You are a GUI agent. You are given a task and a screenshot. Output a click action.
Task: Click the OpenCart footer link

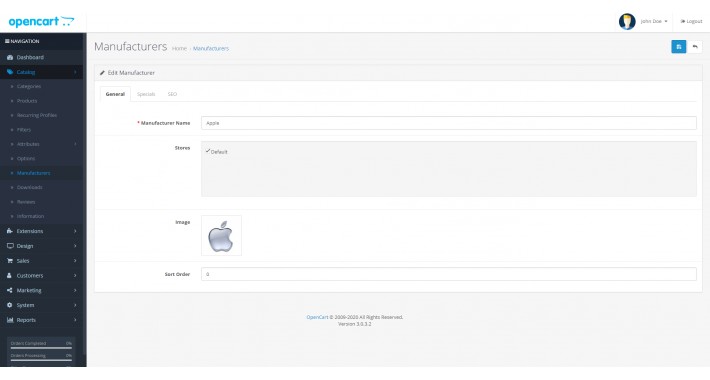coord(317,317)
